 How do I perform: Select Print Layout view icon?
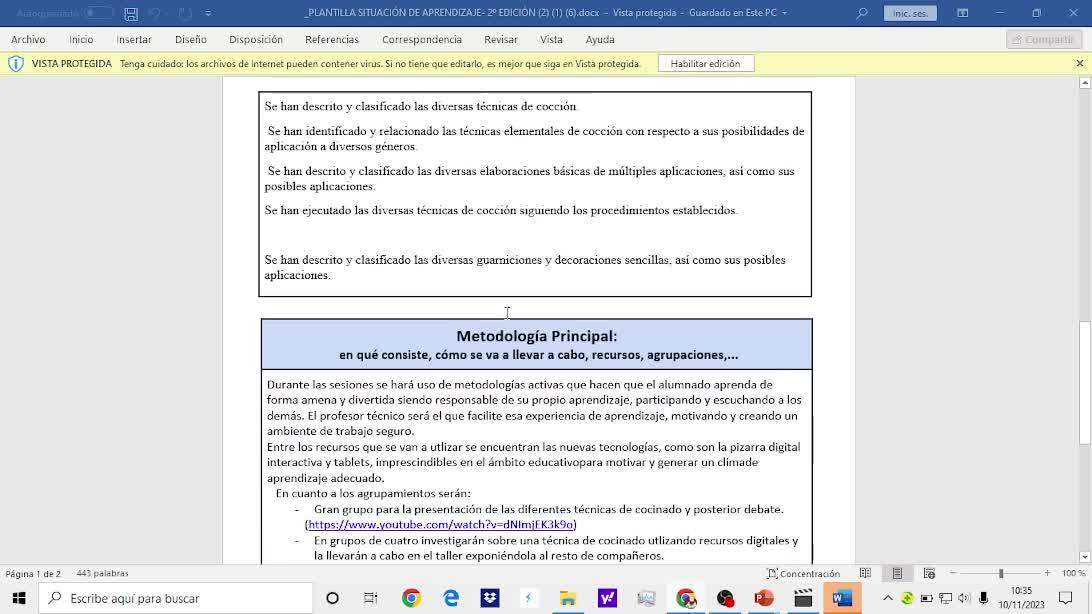pos(897,573)
